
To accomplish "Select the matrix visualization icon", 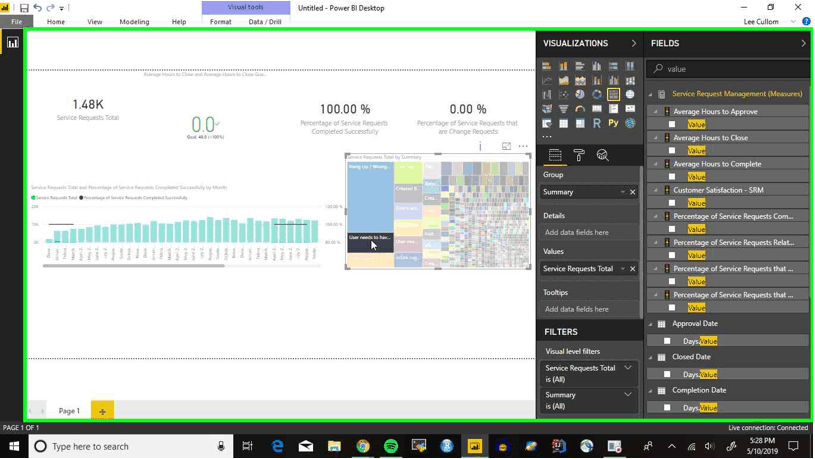I will [580, 124].
